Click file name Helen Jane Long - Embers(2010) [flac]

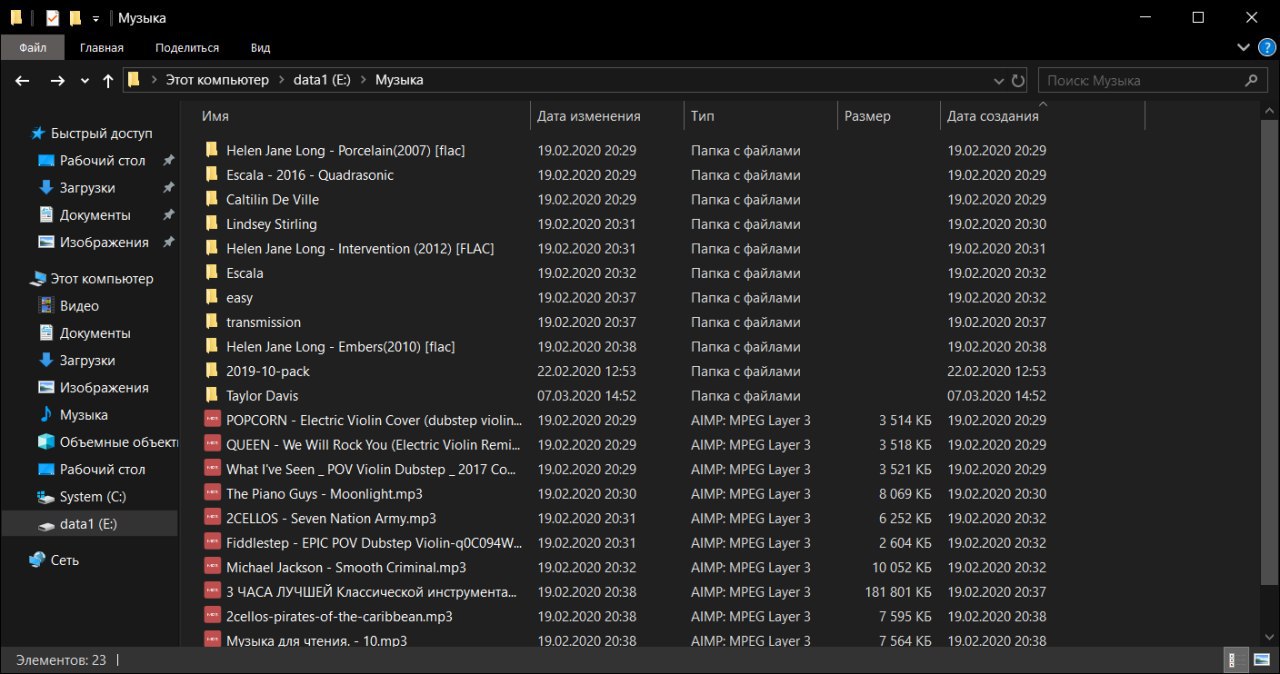[340, 347]
